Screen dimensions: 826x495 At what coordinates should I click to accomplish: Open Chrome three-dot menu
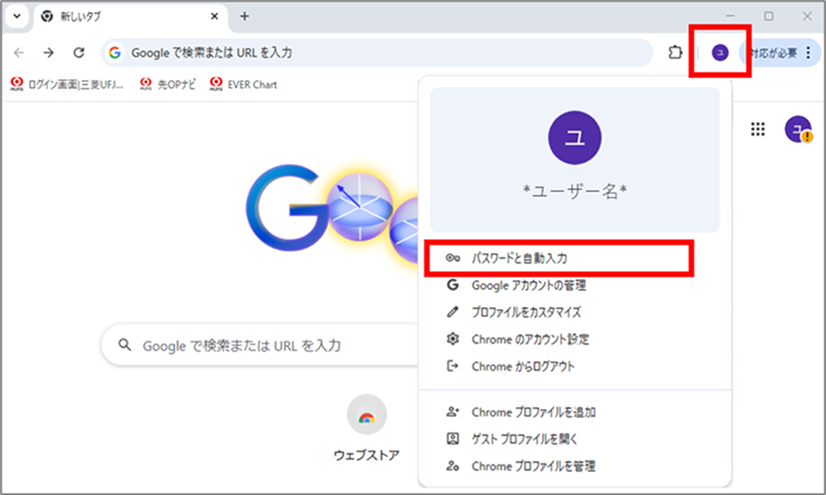808,52
